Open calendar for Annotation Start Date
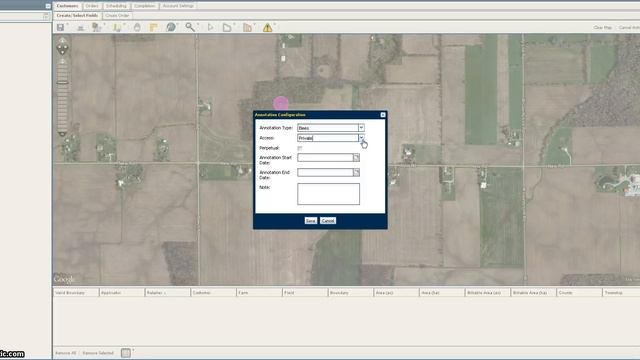Screen dimensions: 640x360 (x=356, y=158)
